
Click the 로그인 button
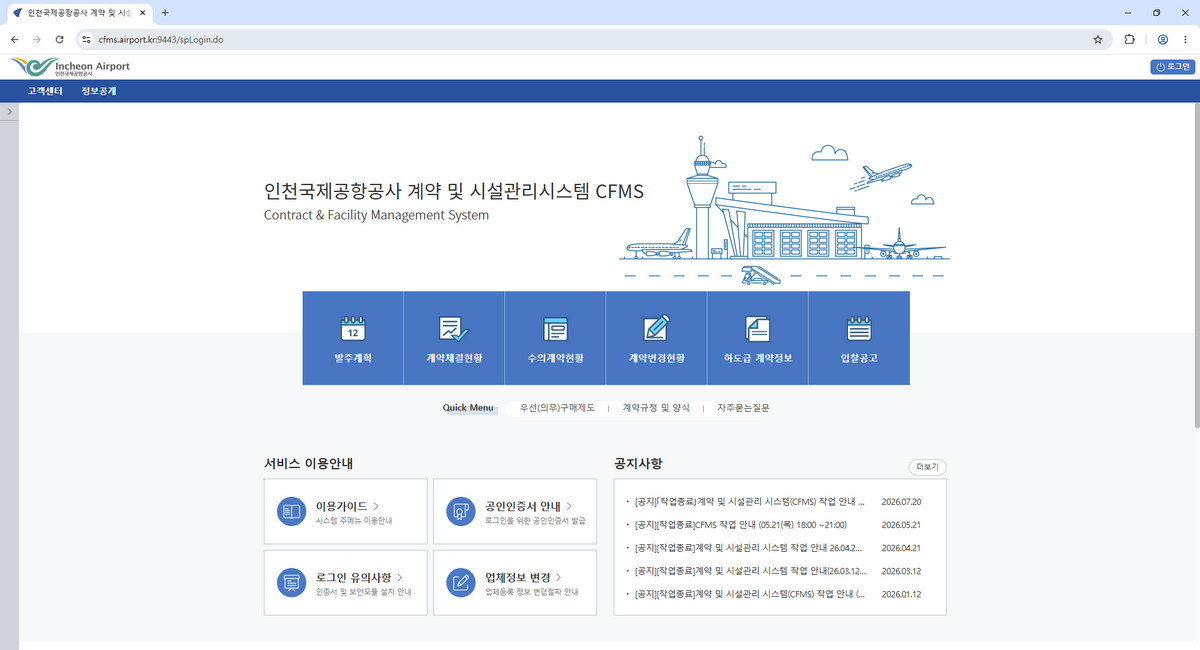tap(1173, 67)
